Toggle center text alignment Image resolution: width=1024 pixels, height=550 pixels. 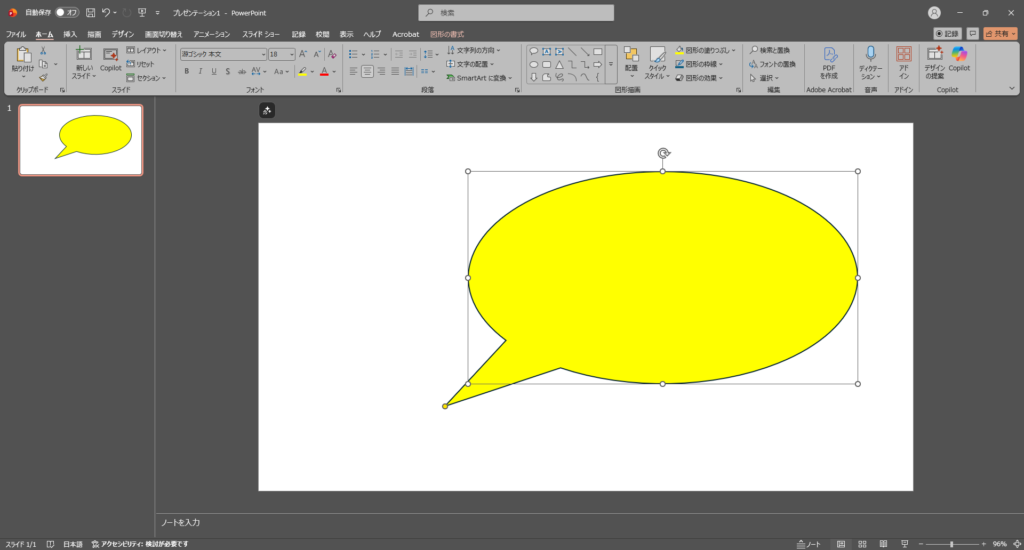pyautogui.click(x=367, y=72)
